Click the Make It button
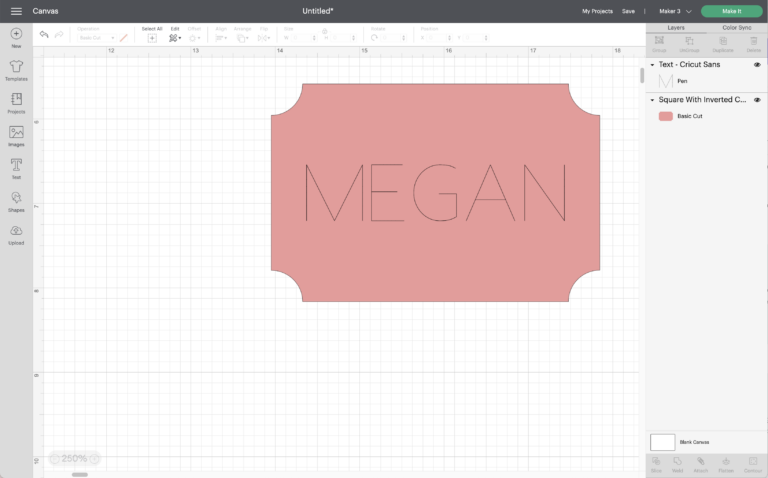 [734, 11]
